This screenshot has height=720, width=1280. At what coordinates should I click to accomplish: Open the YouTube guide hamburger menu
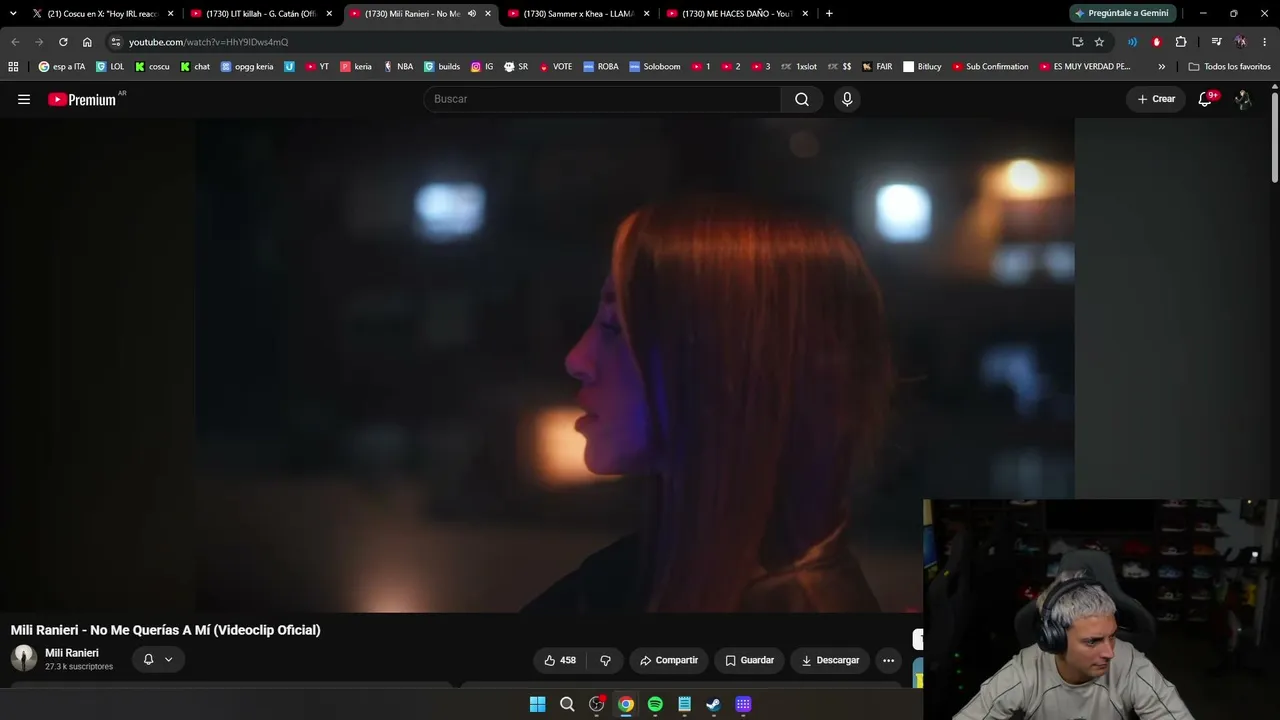tap(24, 99)
